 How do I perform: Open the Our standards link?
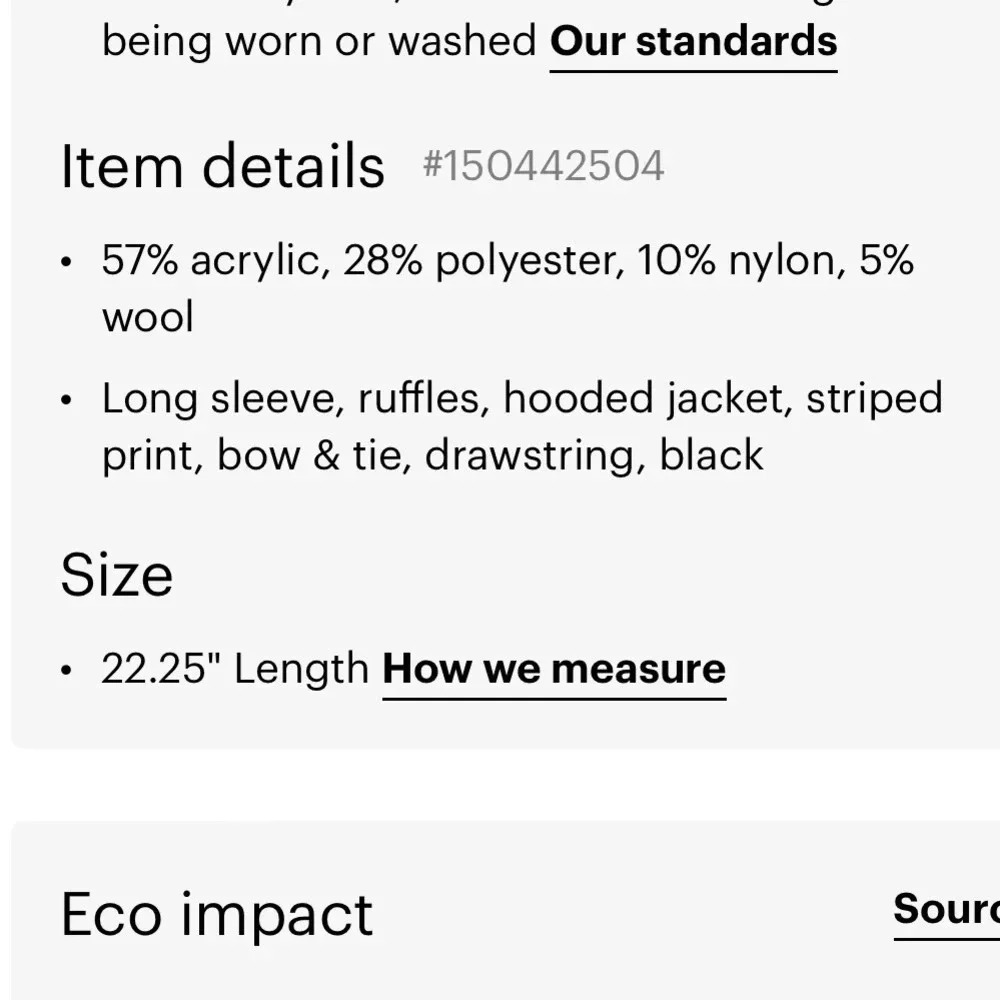click(x=693, y=43)
